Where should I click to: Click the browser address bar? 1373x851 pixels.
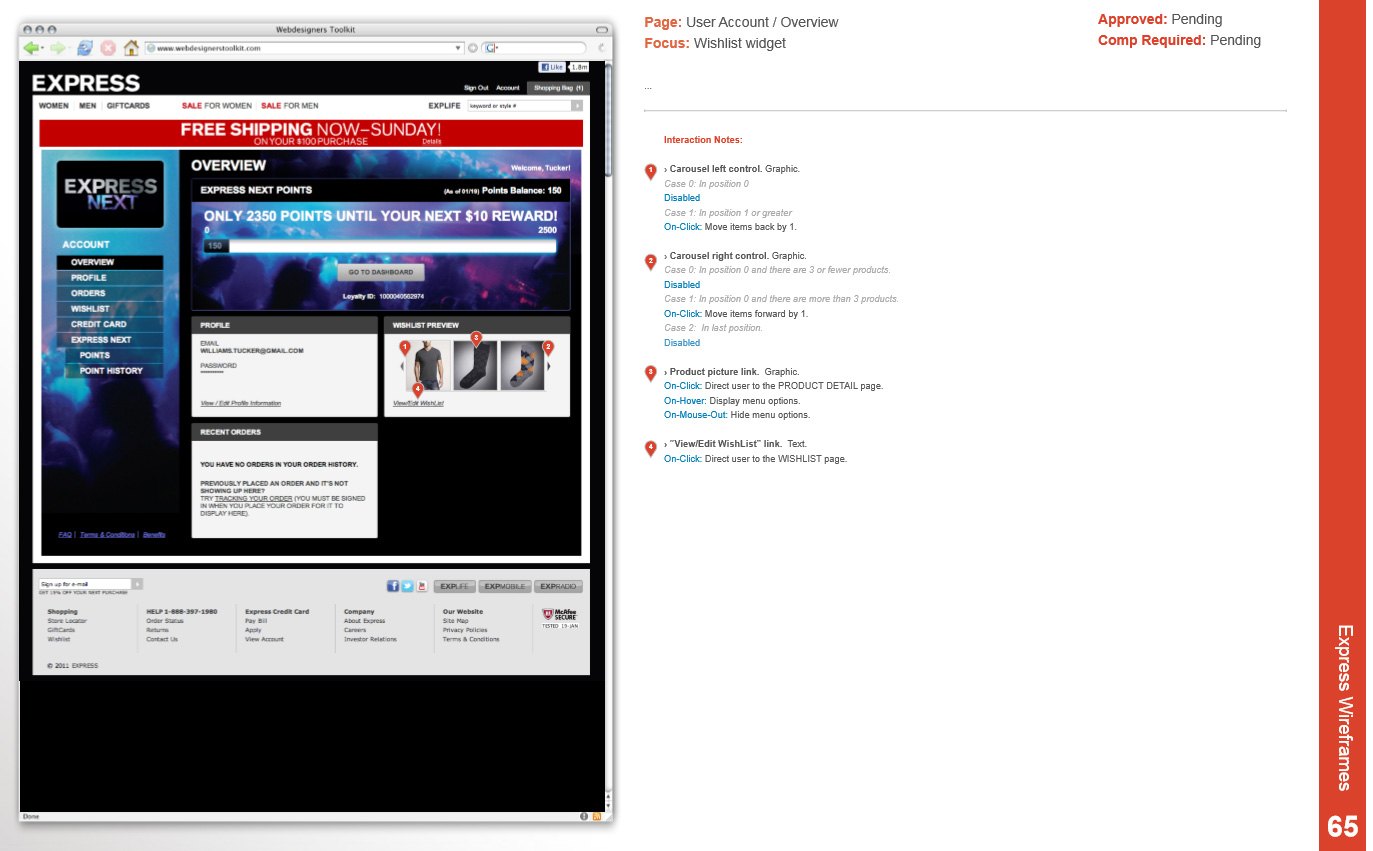(x=304, y=47)
